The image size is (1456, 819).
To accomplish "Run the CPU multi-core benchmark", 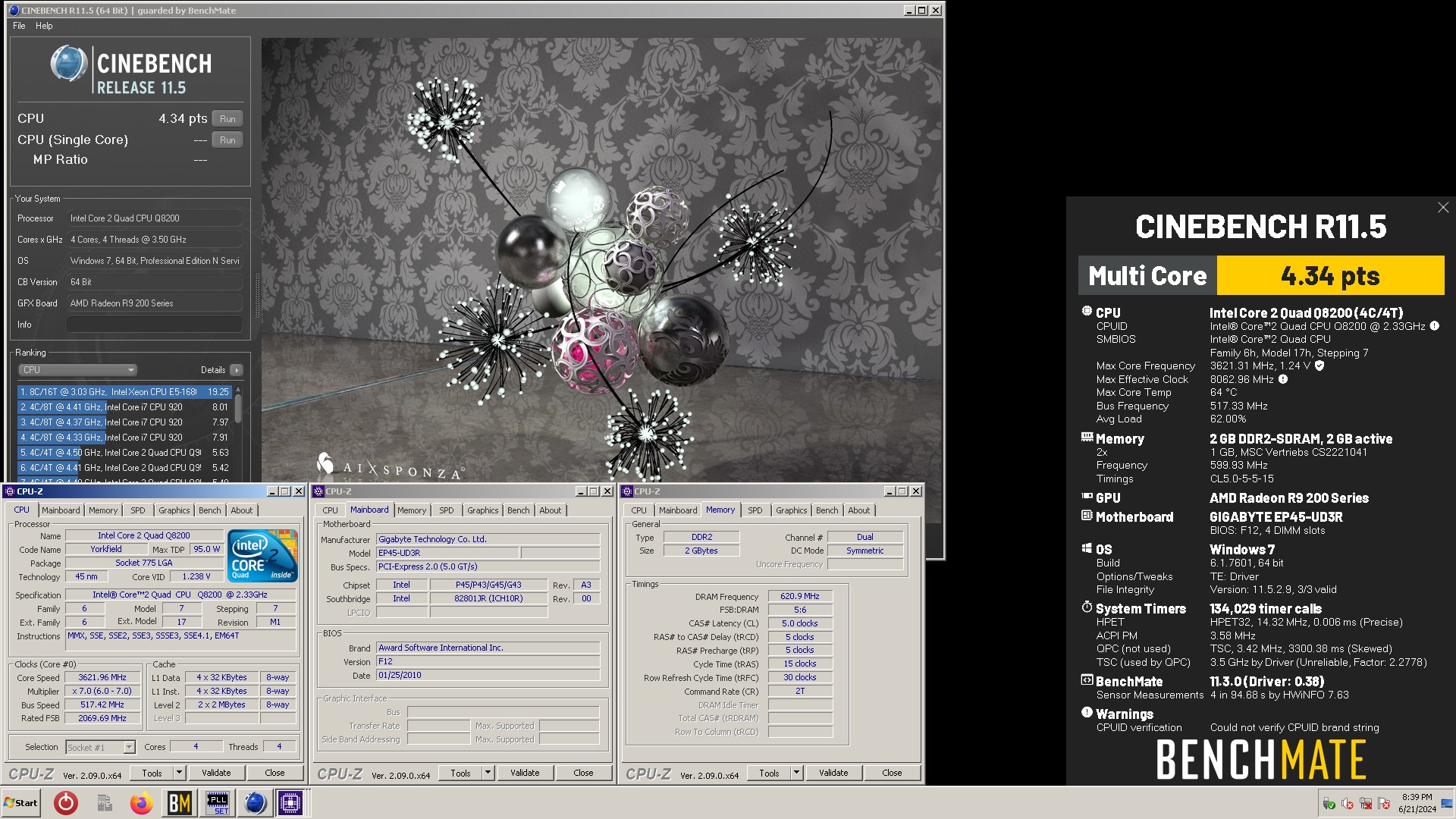I will [x=227, y=119].
